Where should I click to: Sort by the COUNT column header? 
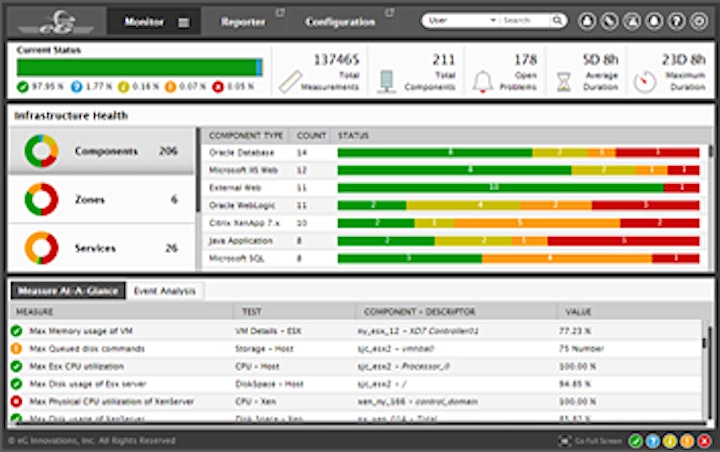pyautogui.click(x=311, y=136)
